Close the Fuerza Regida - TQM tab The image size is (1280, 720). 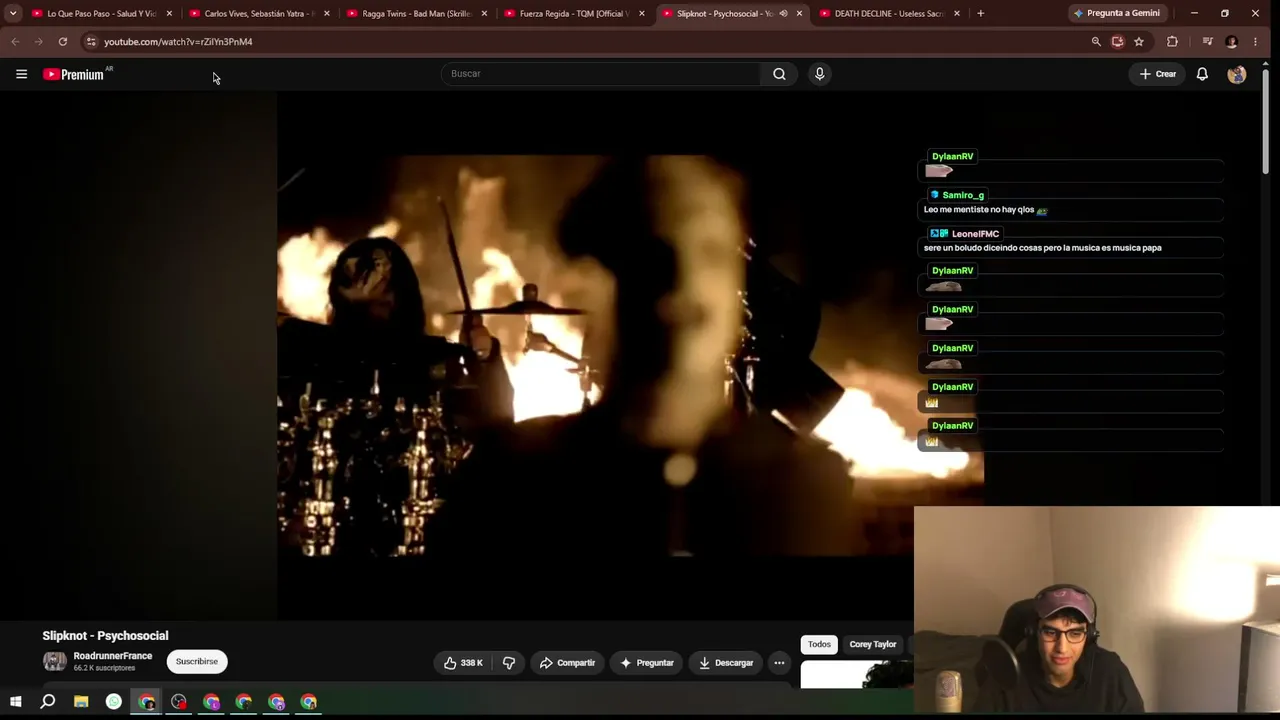point(642,14)
